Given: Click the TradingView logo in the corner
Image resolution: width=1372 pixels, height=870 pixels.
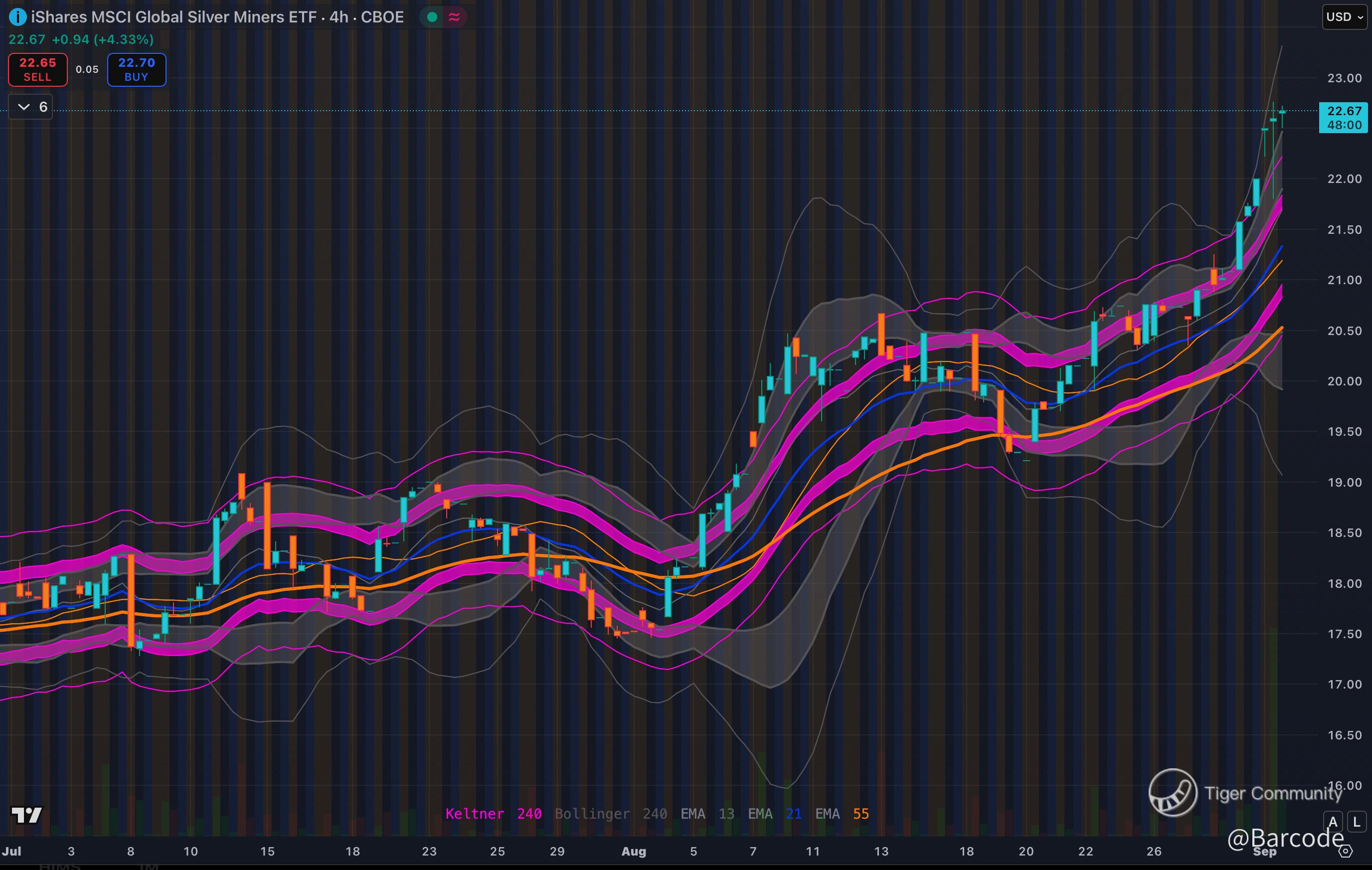Looking at the screenshot, I should point(27,815).
